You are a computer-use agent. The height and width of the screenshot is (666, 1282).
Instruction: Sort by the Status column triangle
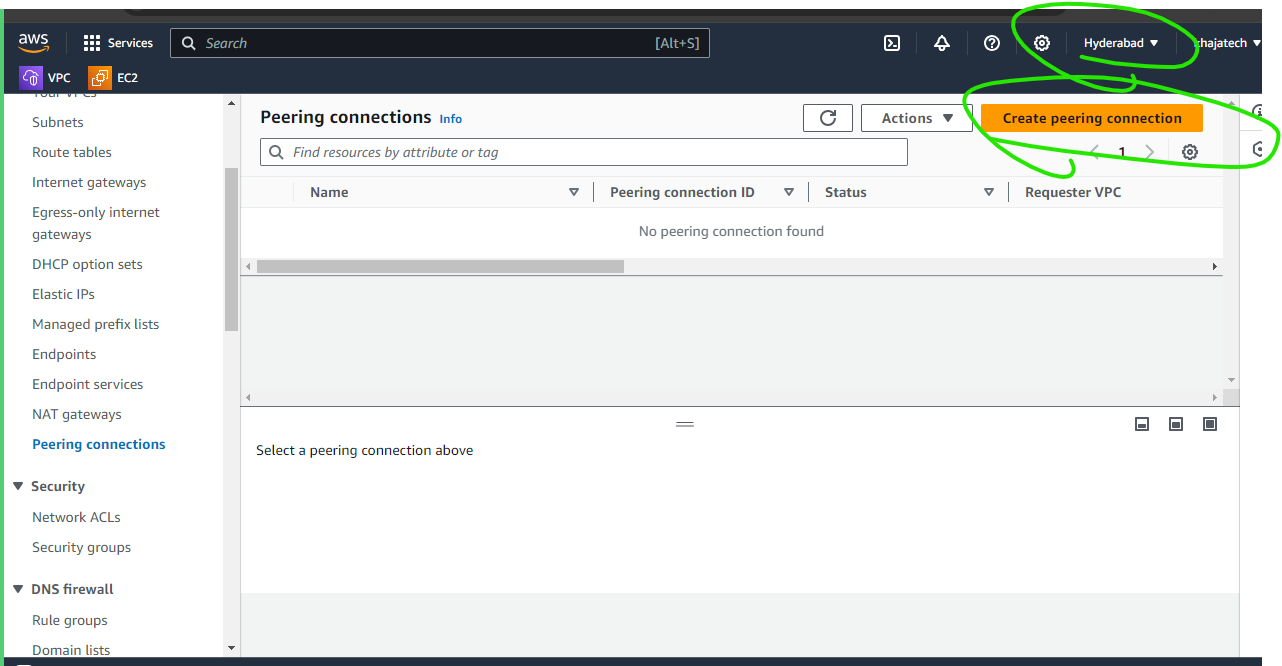[989, 192]
